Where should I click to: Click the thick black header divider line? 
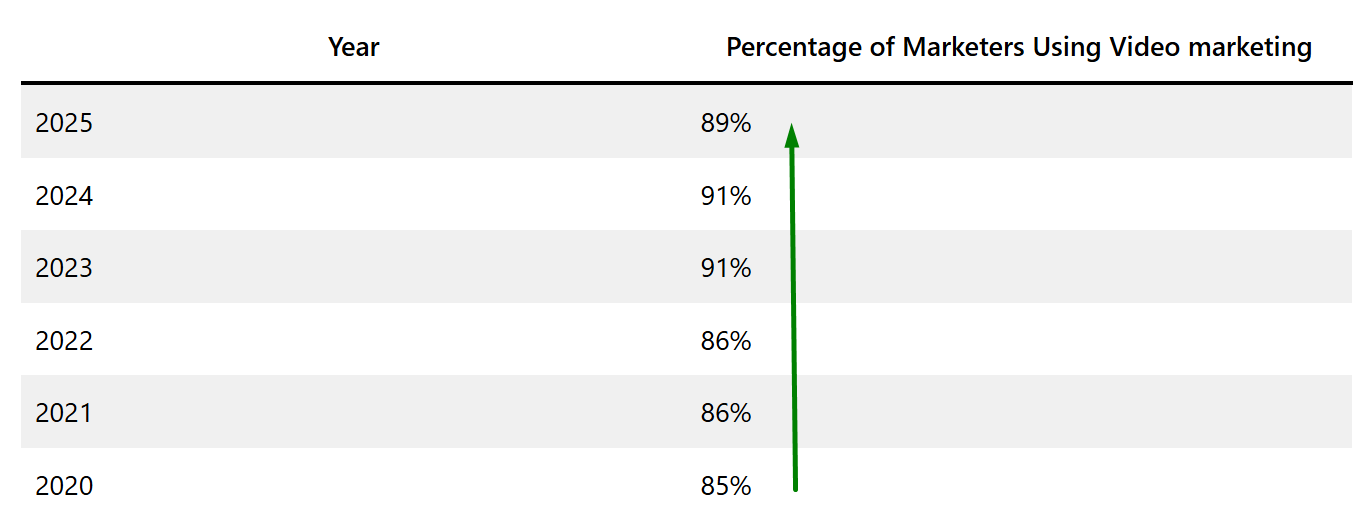pos(686,82)
